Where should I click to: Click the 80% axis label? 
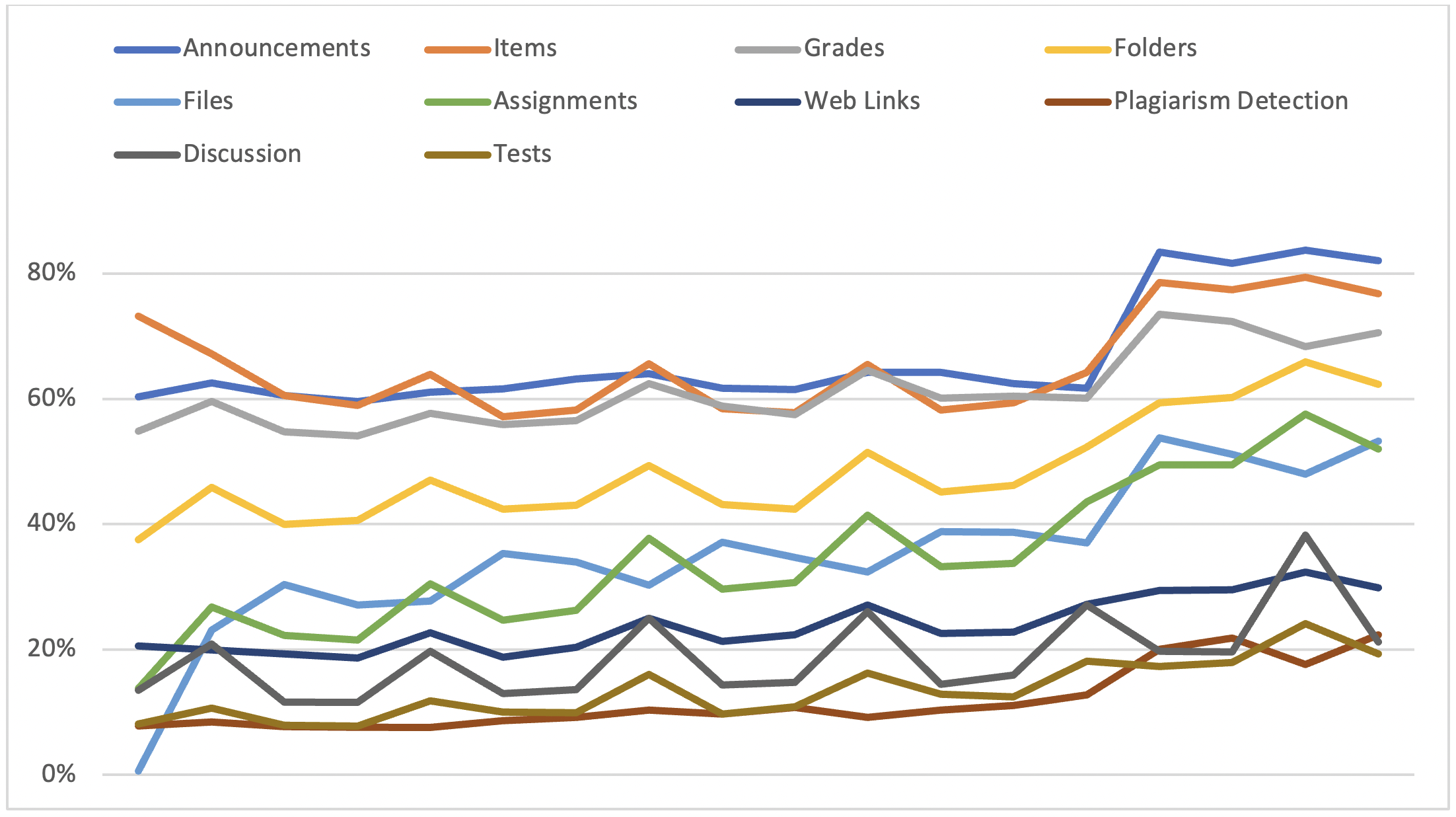pos(52,272)
